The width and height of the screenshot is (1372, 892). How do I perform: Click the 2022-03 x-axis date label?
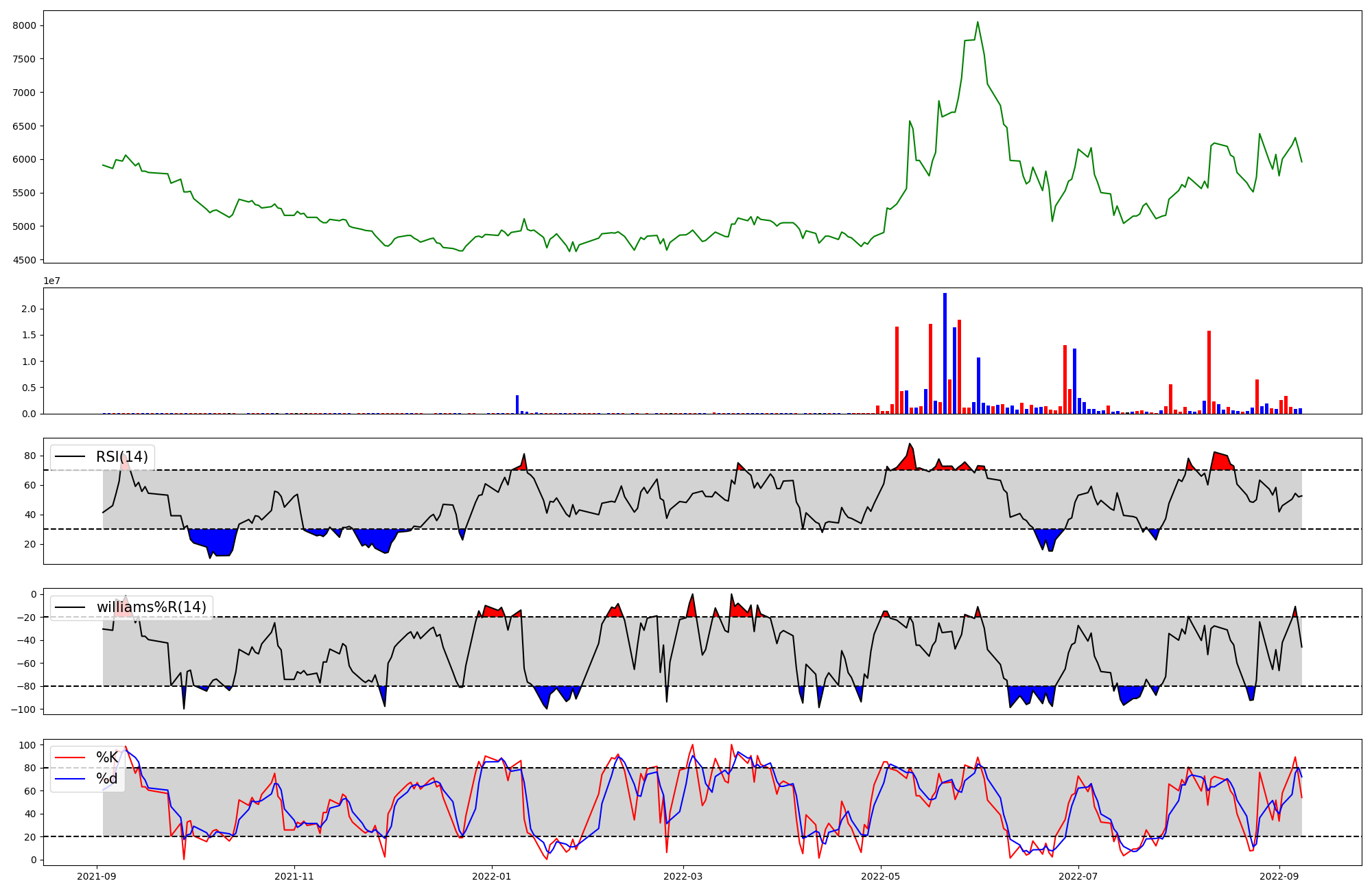click(x=683, y=876)
